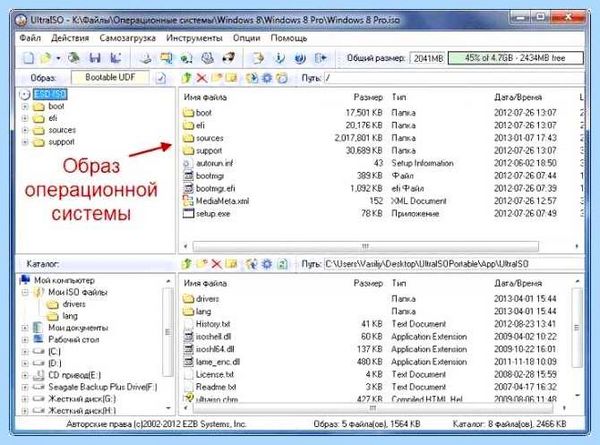
Task: Open the Помощь menu
Action: click(289, 38)
